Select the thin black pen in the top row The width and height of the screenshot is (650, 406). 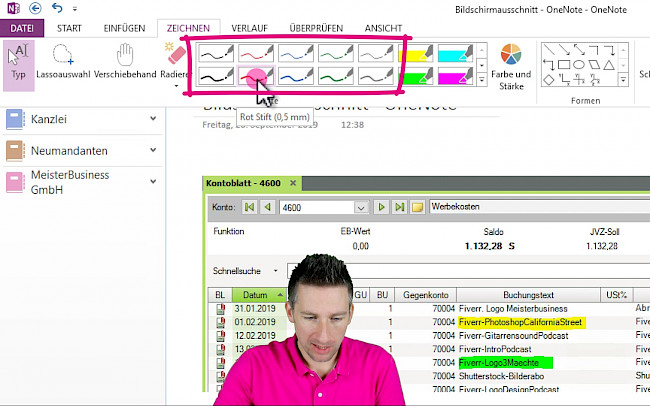tap(216, 53)
